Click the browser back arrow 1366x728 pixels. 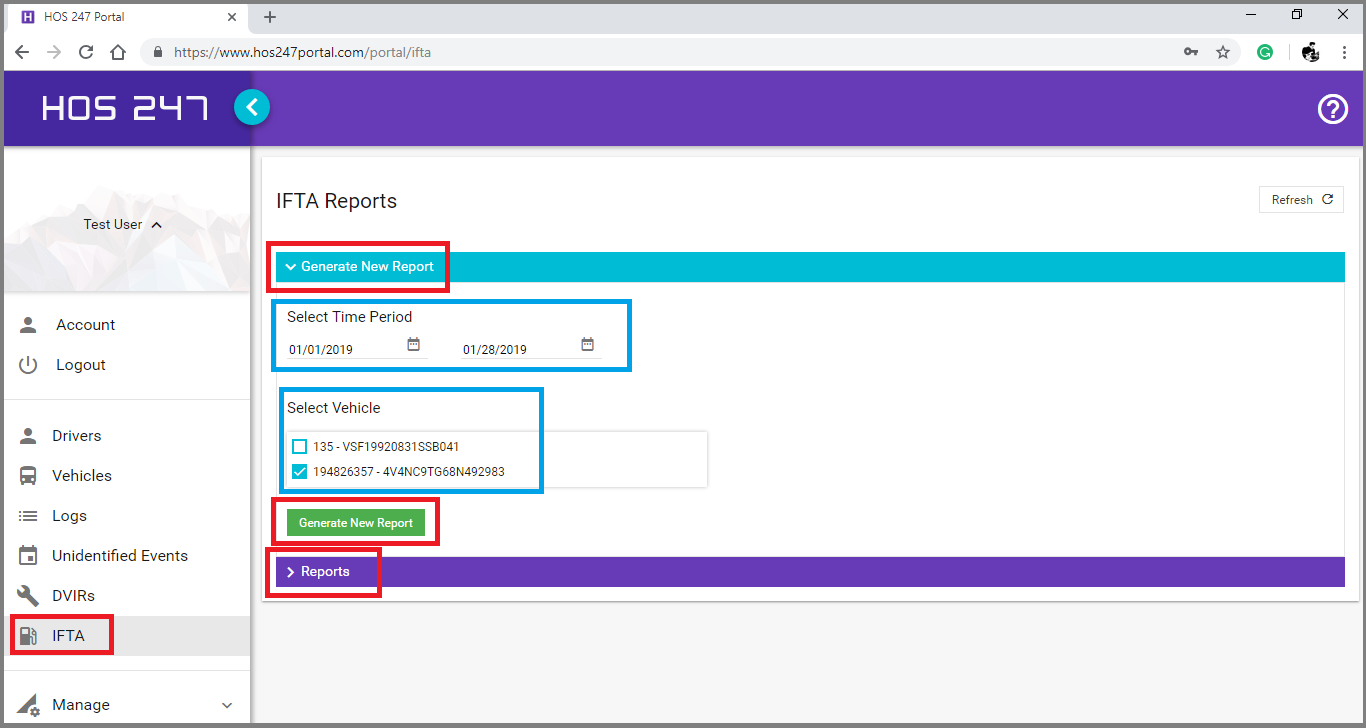pyautogui.click(x=22, y=53)
